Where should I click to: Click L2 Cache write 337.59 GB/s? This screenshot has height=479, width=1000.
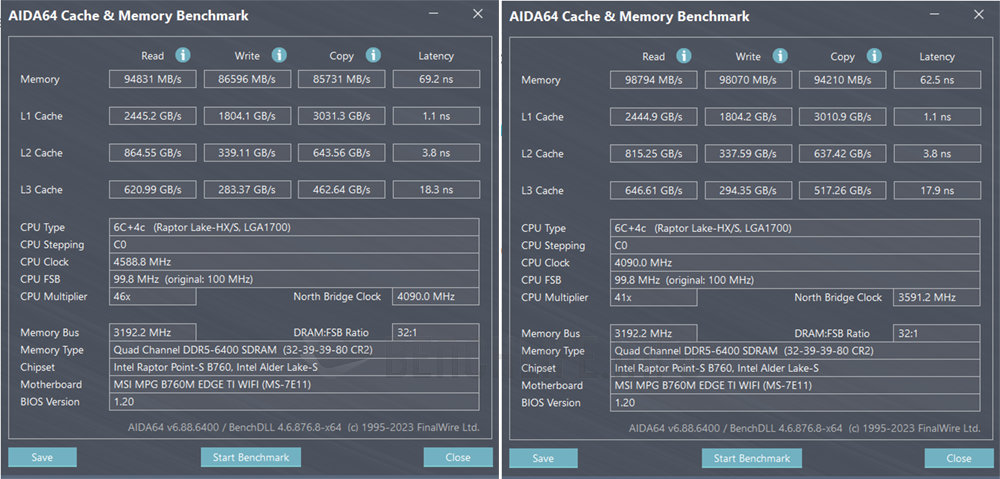tap(749, 154)
